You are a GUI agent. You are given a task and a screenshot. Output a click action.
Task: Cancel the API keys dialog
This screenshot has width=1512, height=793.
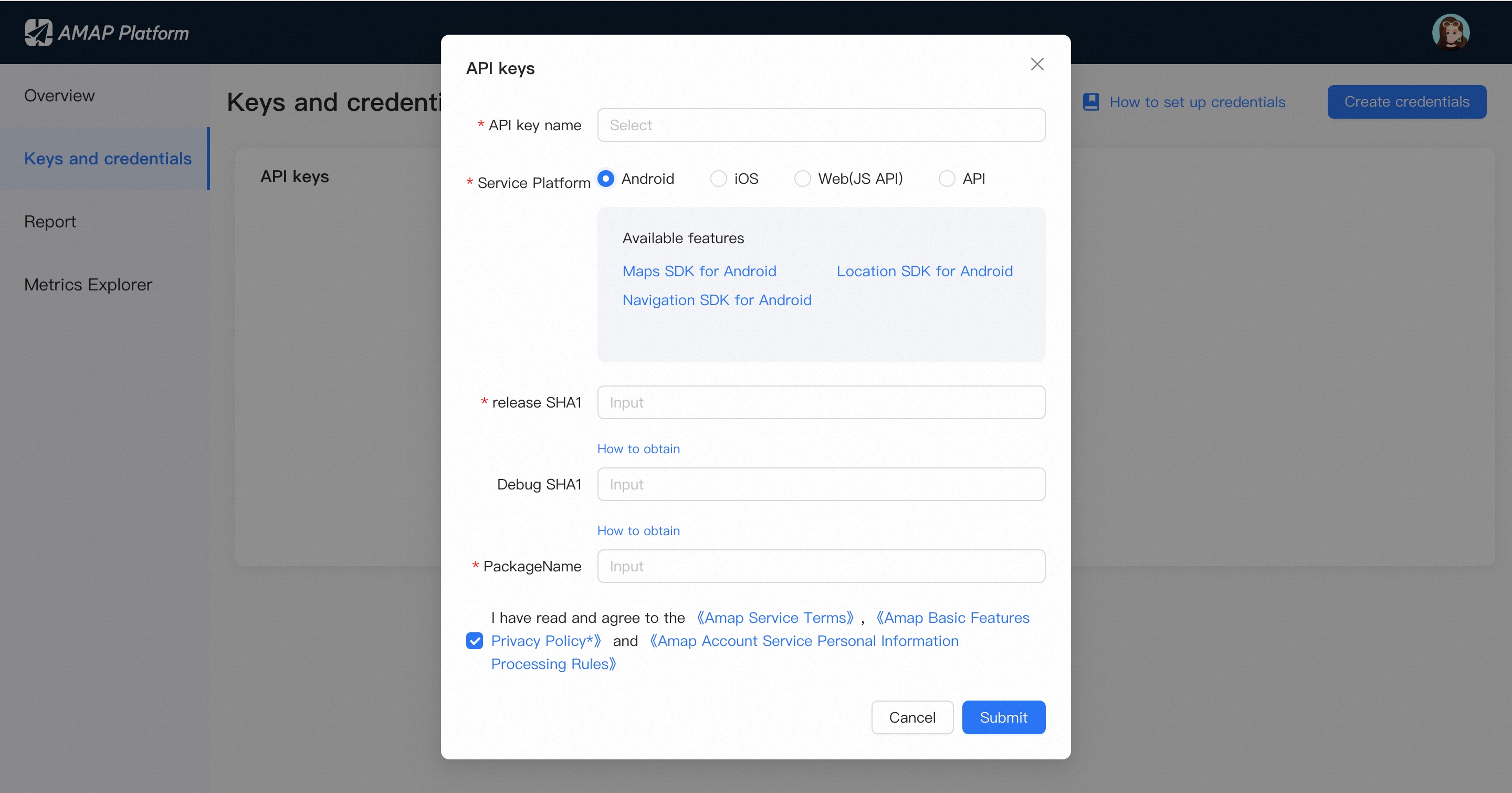pyautogui.click(x=912, y=717)
